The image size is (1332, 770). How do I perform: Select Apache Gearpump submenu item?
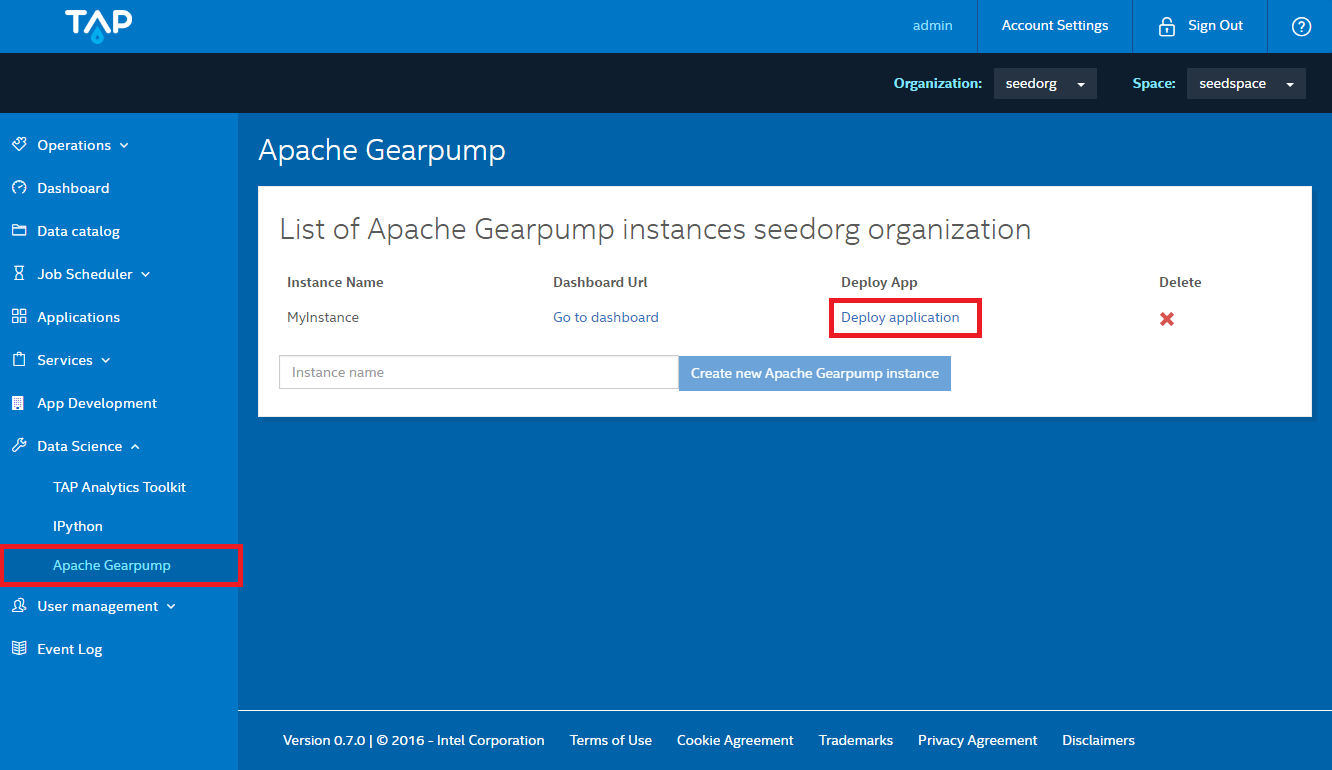coord(112,565)
